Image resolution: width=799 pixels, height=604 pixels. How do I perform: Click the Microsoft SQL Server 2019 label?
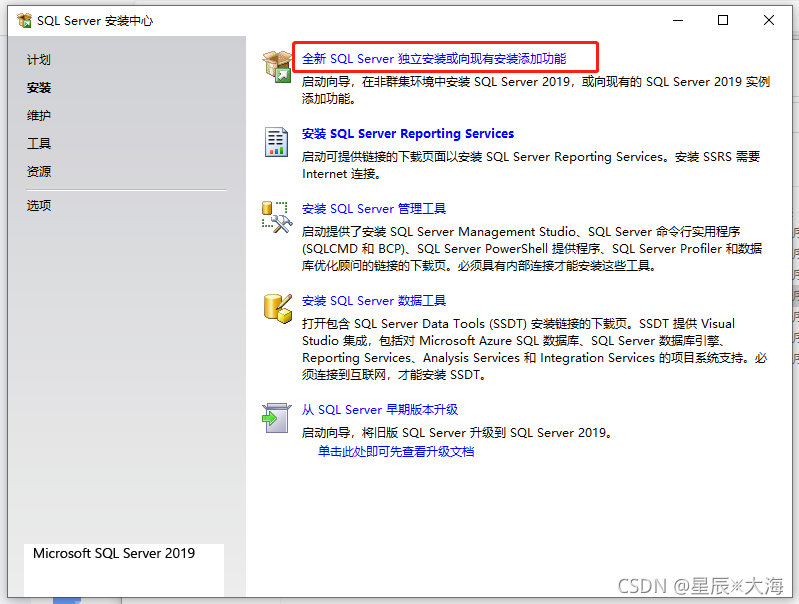click(x=114, y=553)
